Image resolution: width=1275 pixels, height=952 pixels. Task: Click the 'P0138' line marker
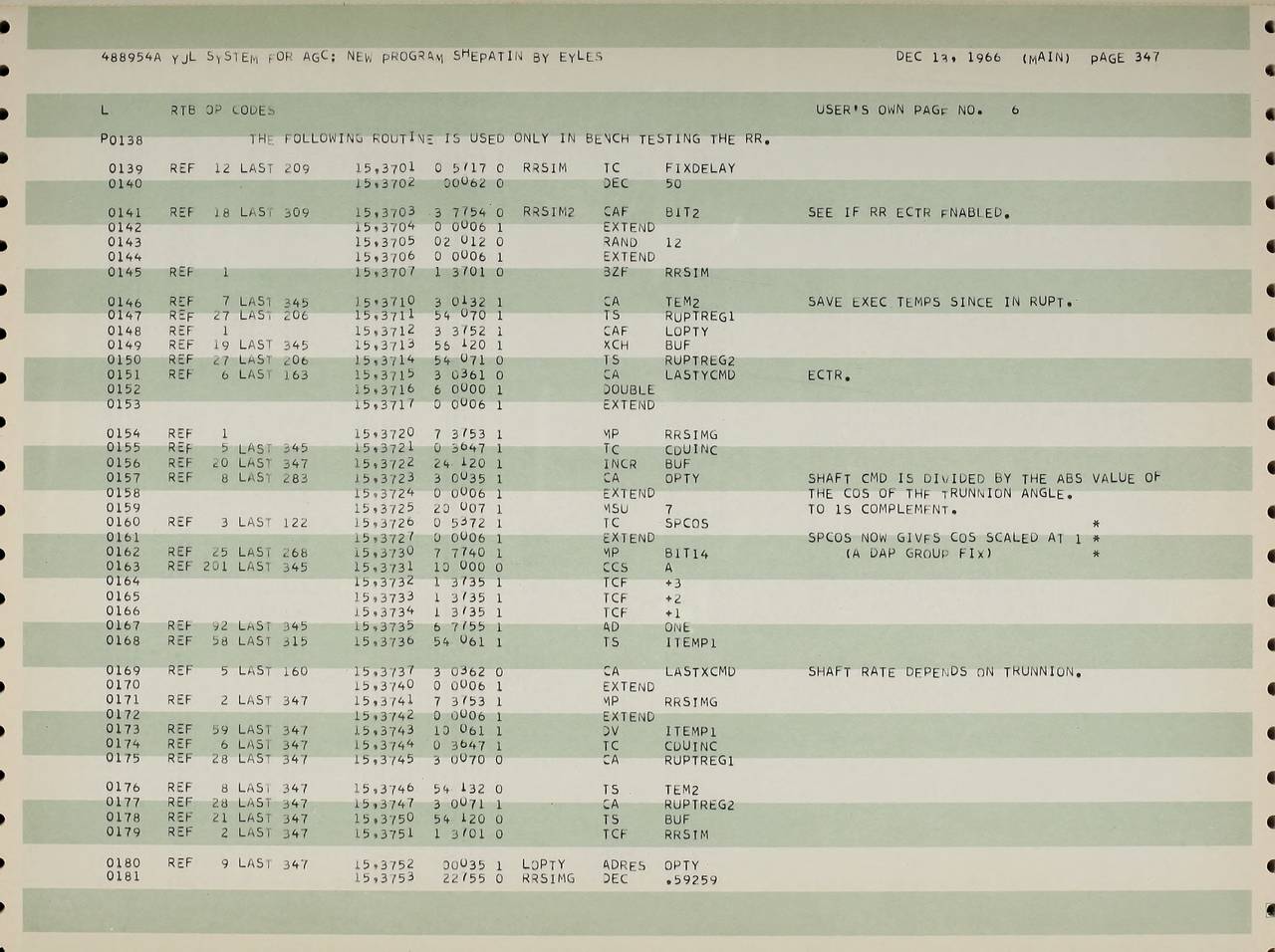122,140
